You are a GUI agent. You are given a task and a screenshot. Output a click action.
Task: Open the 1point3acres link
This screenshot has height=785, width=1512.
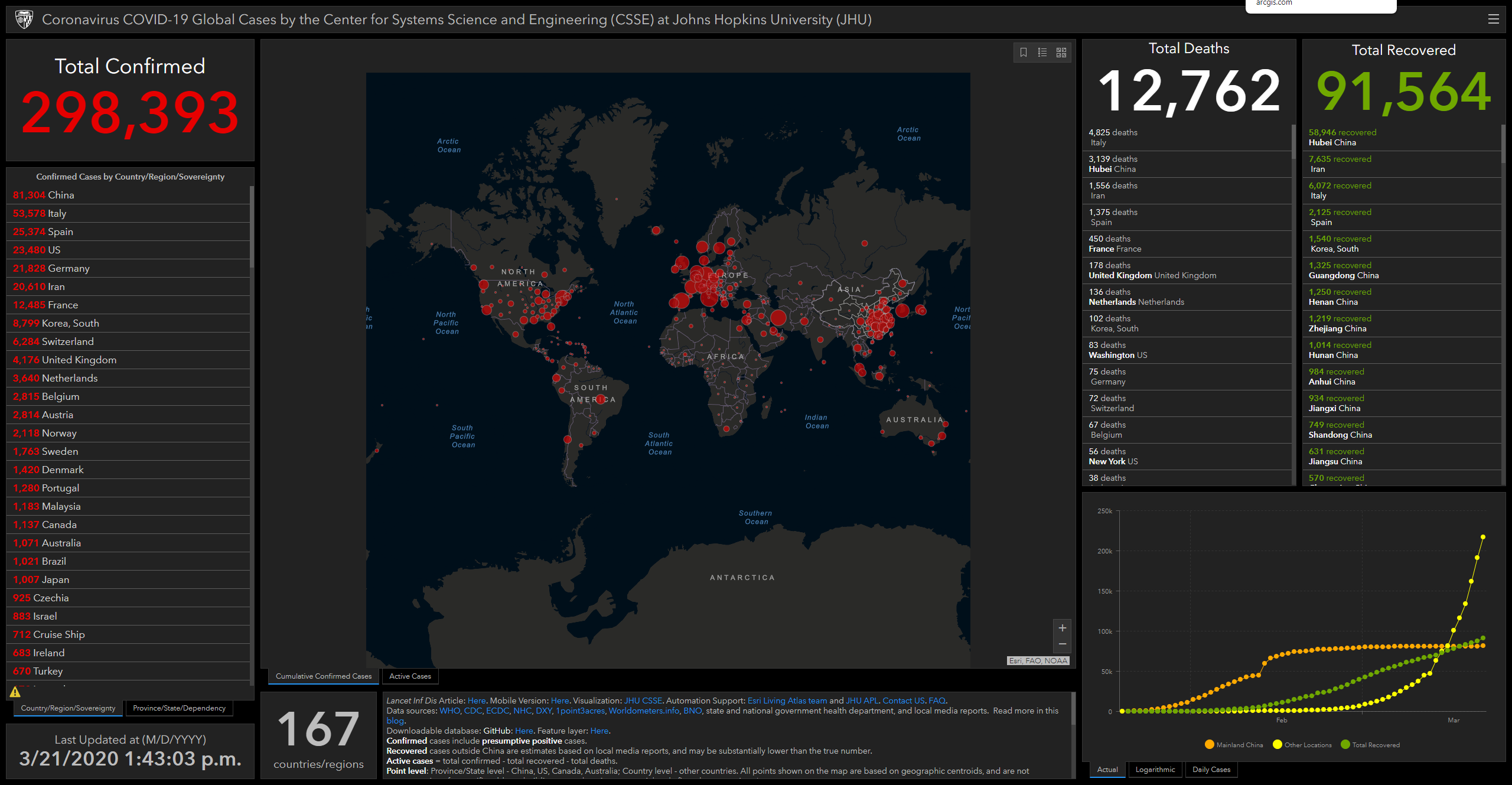pyautogui.click(x=581, y=711)
